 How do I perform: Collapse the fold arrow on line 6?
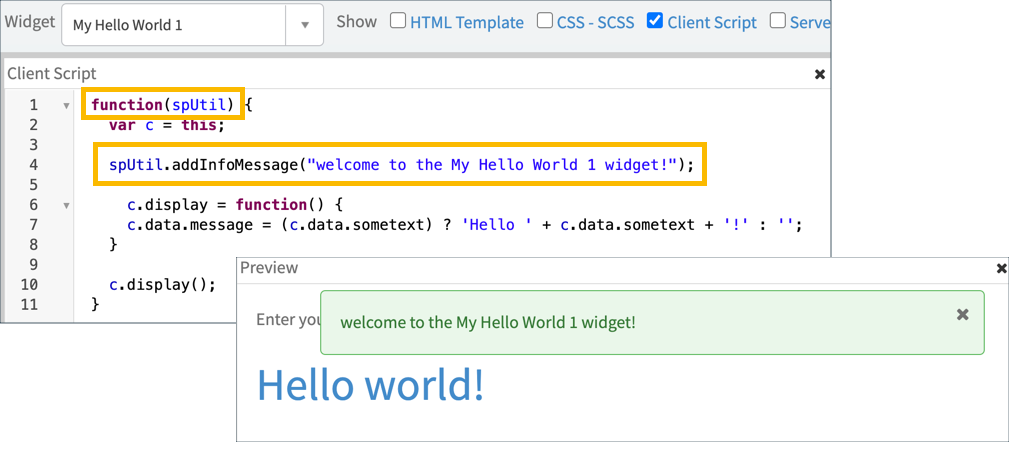(66, 205)
